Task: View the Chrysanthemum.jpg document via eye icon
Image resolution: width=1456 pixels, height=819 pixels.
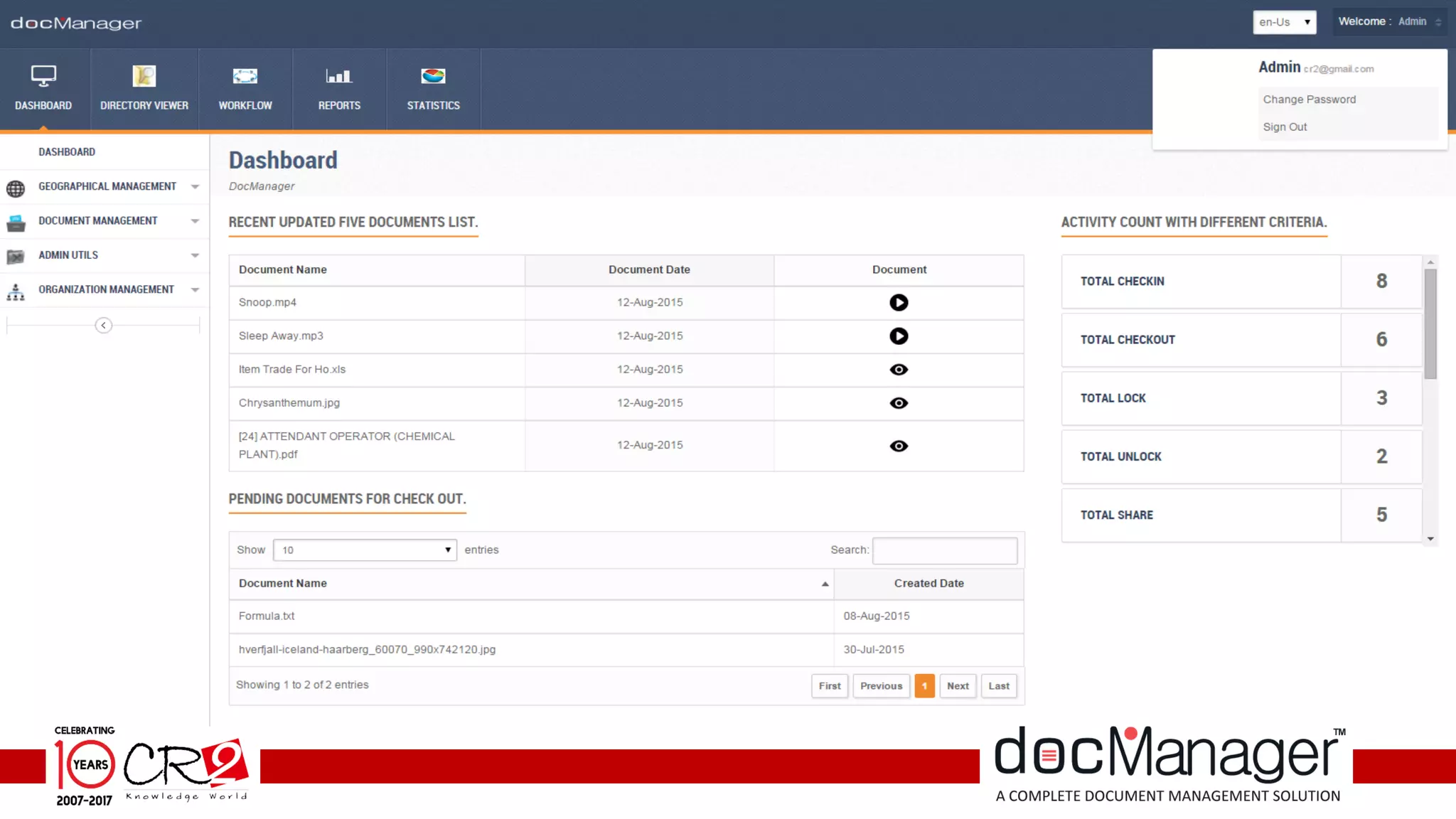Action: click(x=899, y=403)
